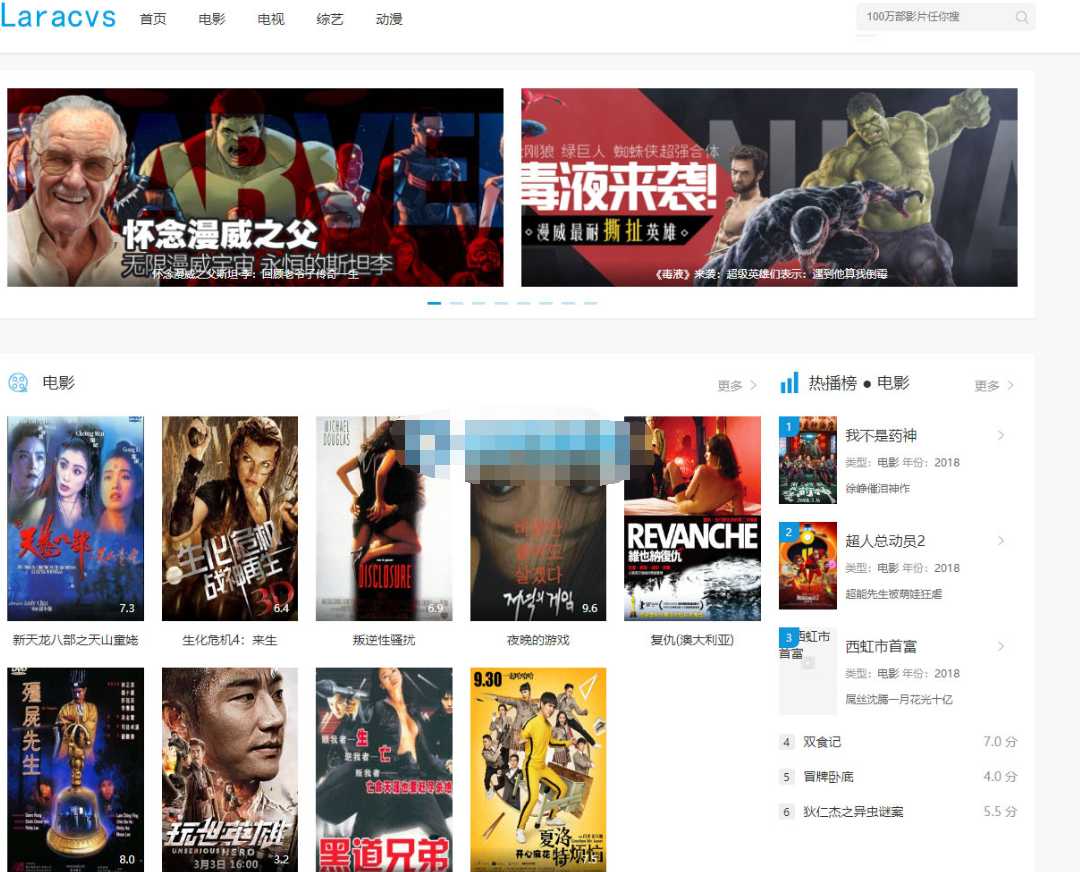This screenshot has height=872, width=1080.
Task: Click the 复仇(澳大利亚) title link
Action: pyautogui.click(x=693, y=641)
